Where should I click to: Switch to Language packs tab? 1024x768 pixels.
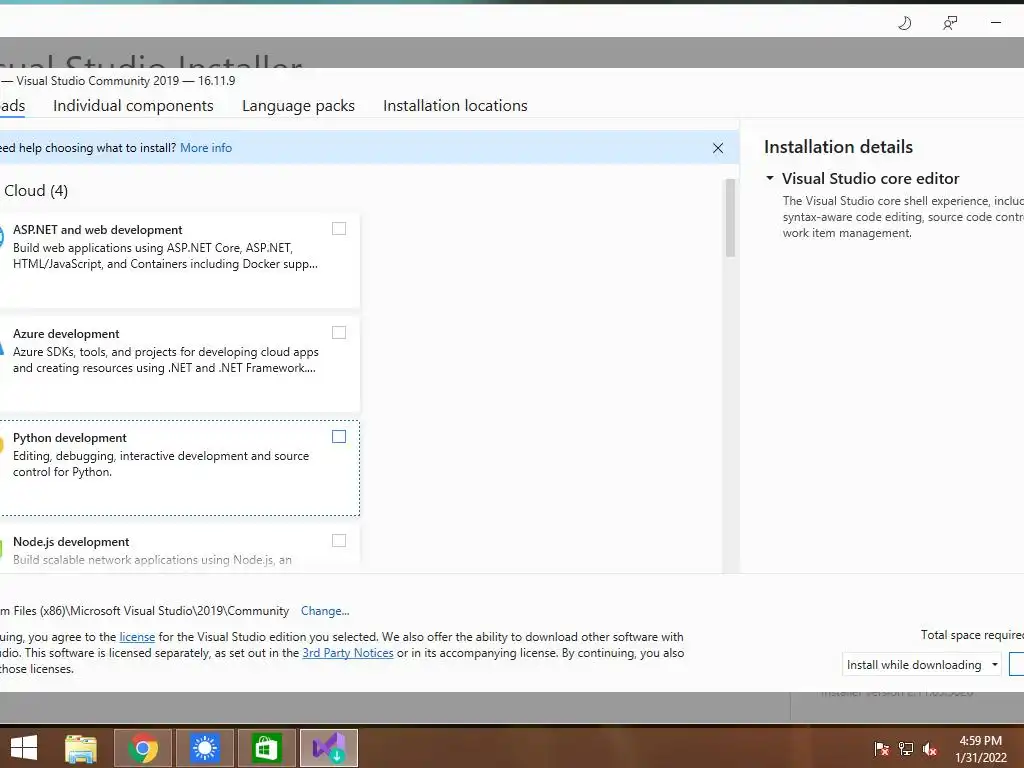[298, 106]
